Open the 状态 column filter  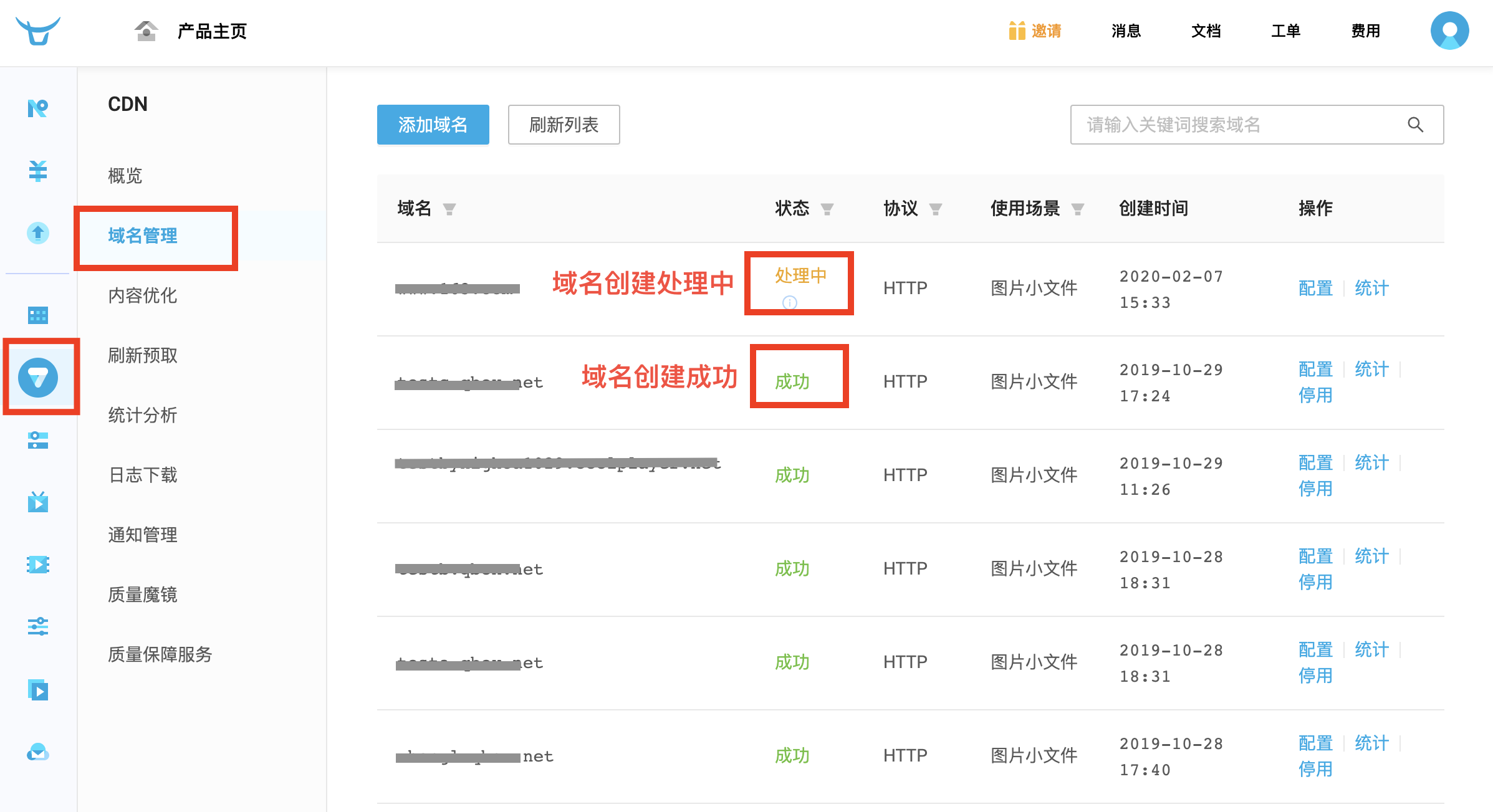point(828,209)
